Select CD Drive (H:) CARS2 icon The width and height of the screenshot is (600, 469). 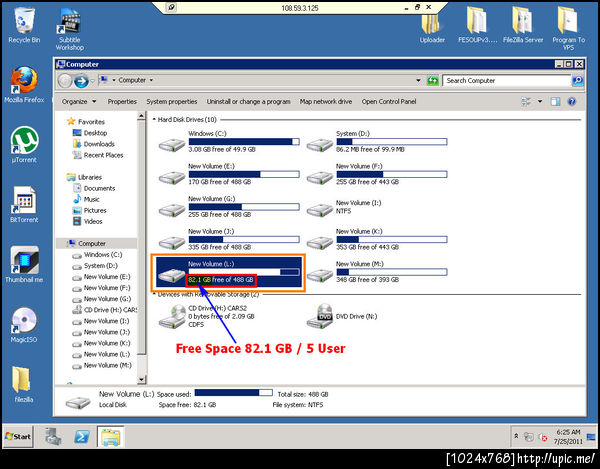(x=172, y=316)
